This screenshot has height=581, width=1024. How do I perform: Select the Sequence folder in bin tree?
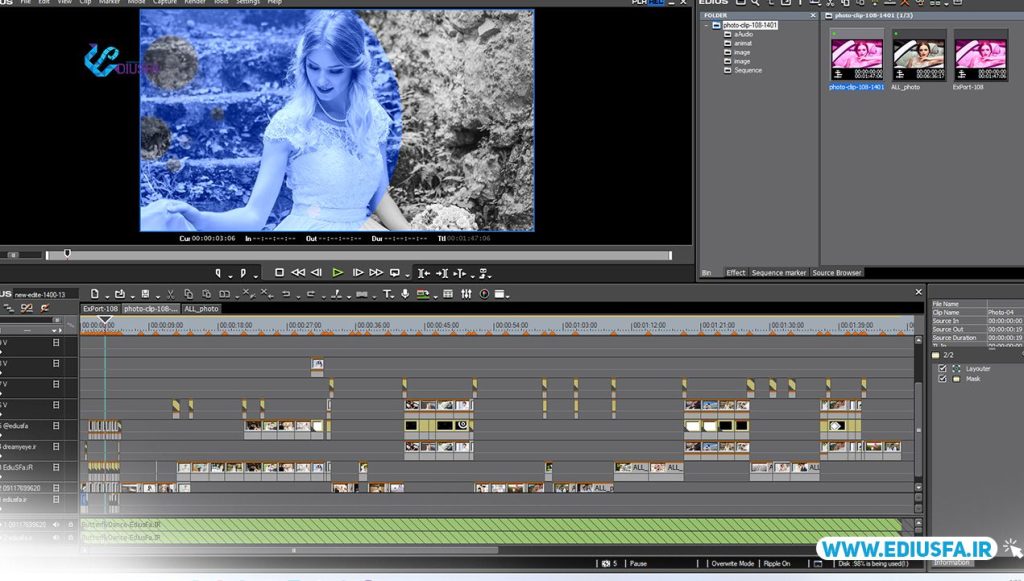[748, 70]
